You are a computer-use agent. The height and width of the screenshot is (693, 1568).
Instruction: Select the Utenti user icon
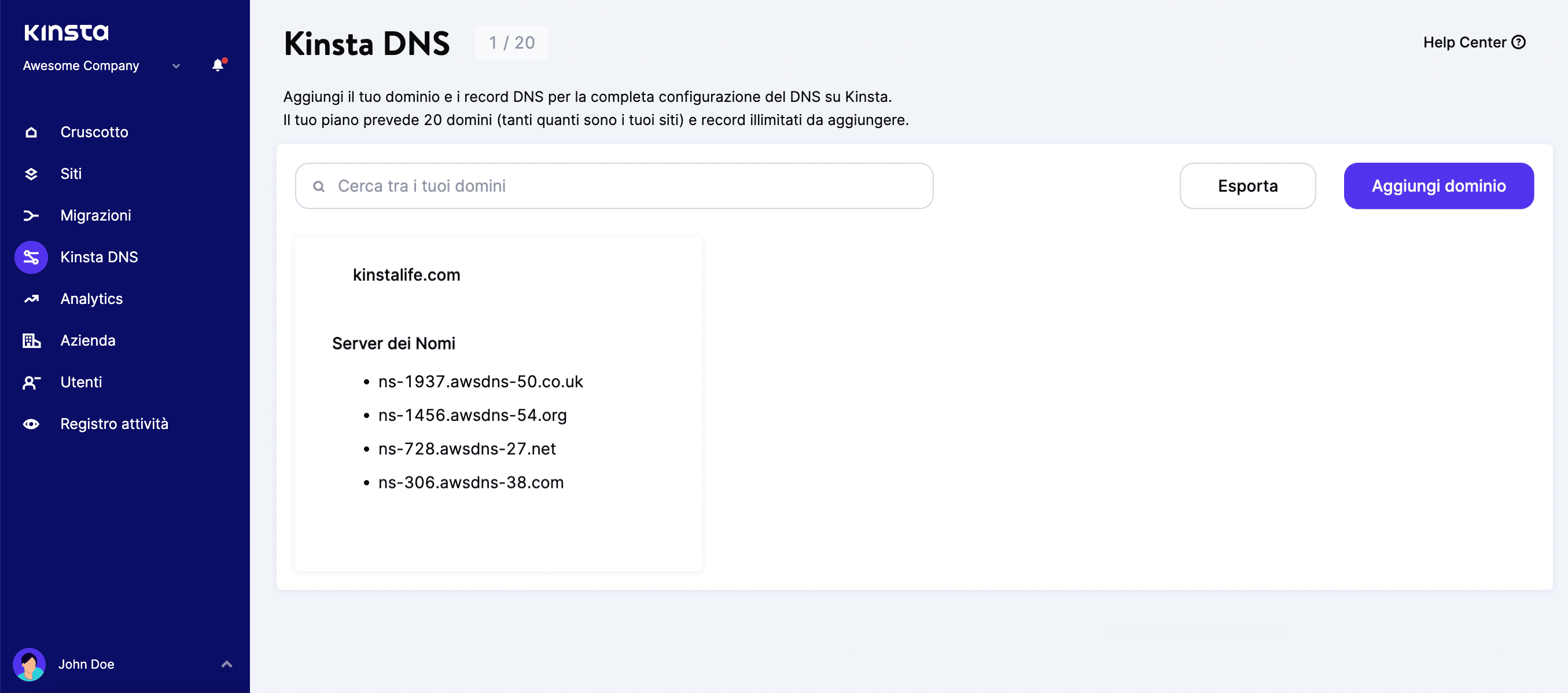coord(31,382)
